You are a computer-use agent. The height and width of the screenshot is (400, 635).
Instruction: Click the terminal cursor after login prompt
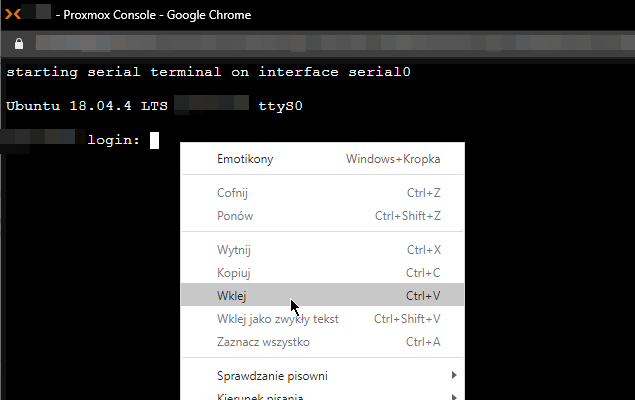155,140
